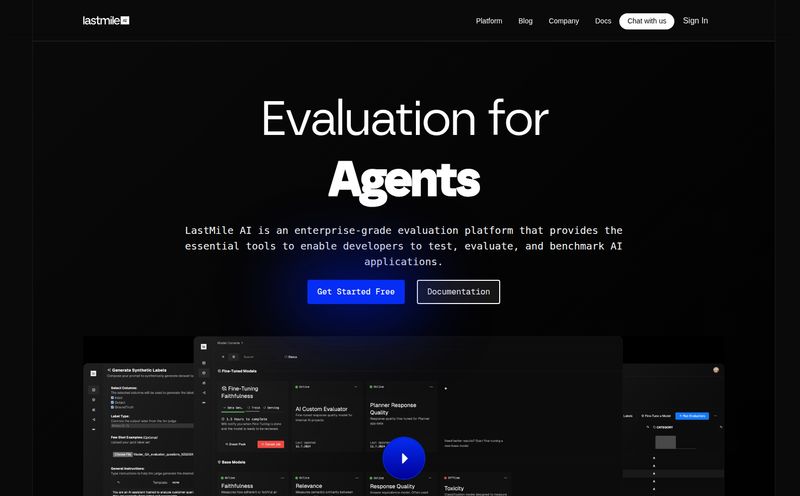Image resolution: width=800 pixels, height=496 pixels.
Task: Click the LastMile AI description paragraph
Action: (x=404, y=246)
